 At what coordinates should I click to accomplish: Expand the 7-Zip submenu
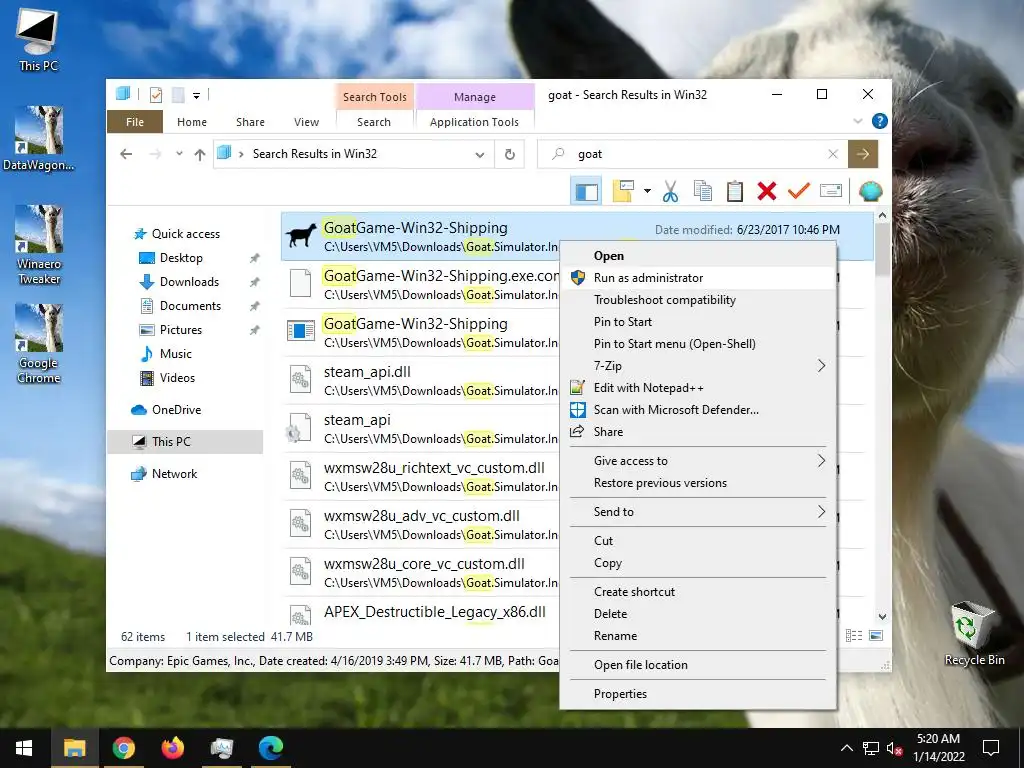tap(698, 366)
